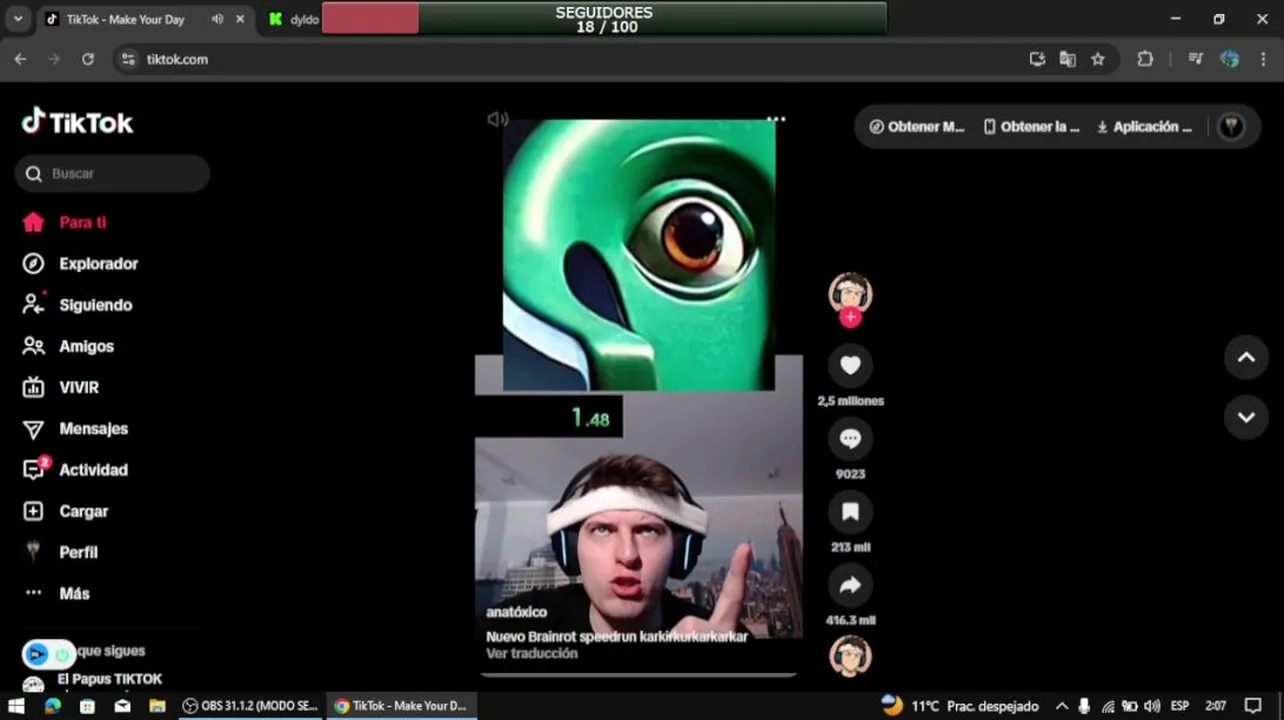Viewport: 1284px width, 720px height.
Task: Open the Windows notification center icon
Action: 1253,706
